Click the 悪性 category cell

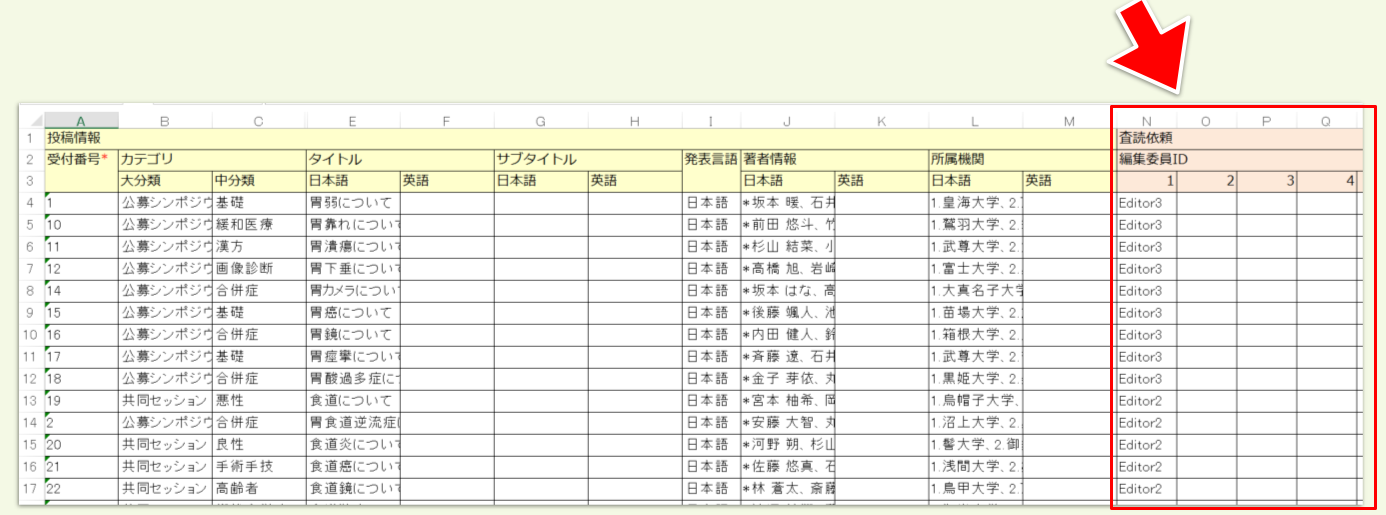tap(259, 401)
